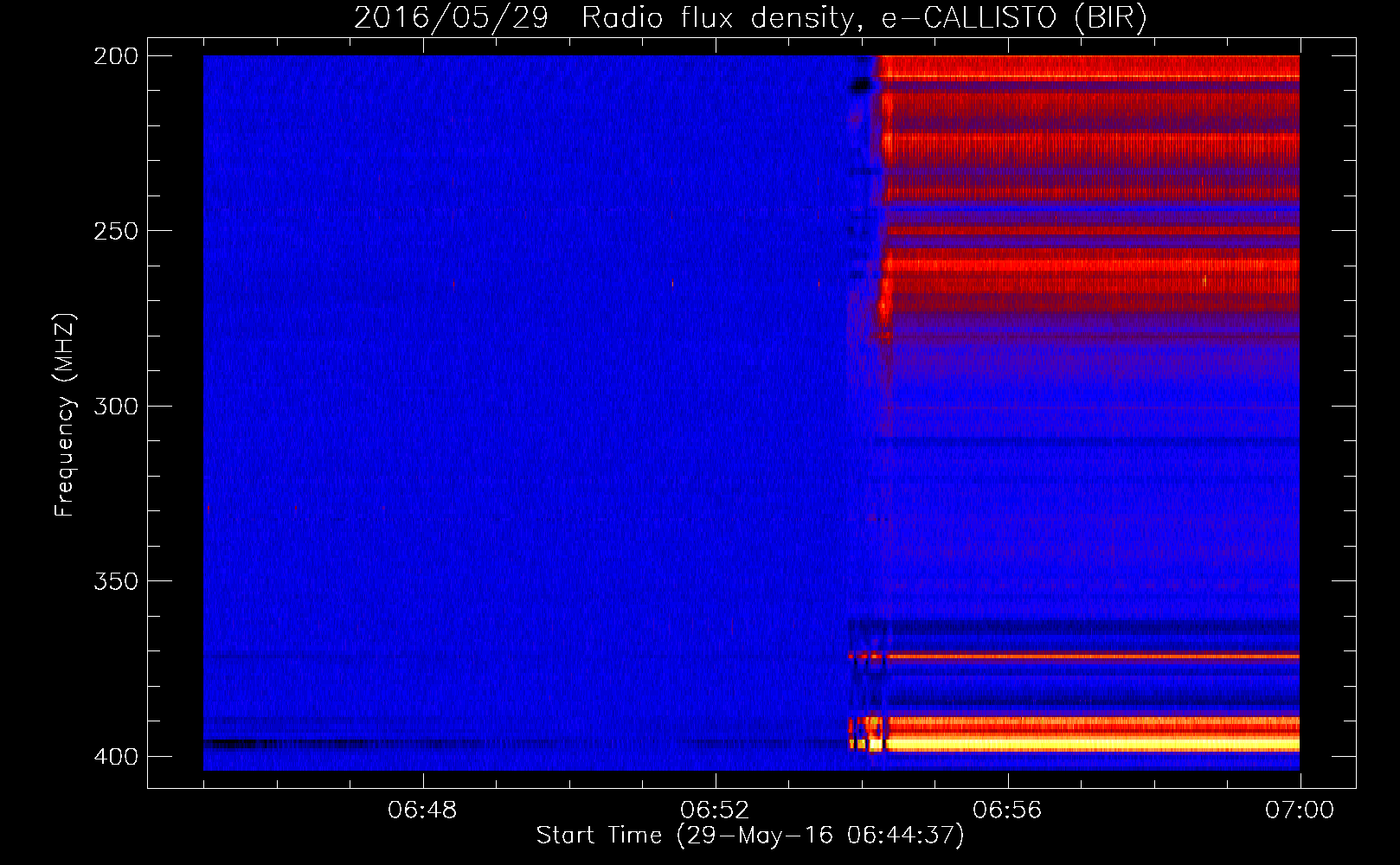Select the 'Frequency (MHZ)' axis label
This screenshot has width=1400, height=865.
(x=65, y=415)
